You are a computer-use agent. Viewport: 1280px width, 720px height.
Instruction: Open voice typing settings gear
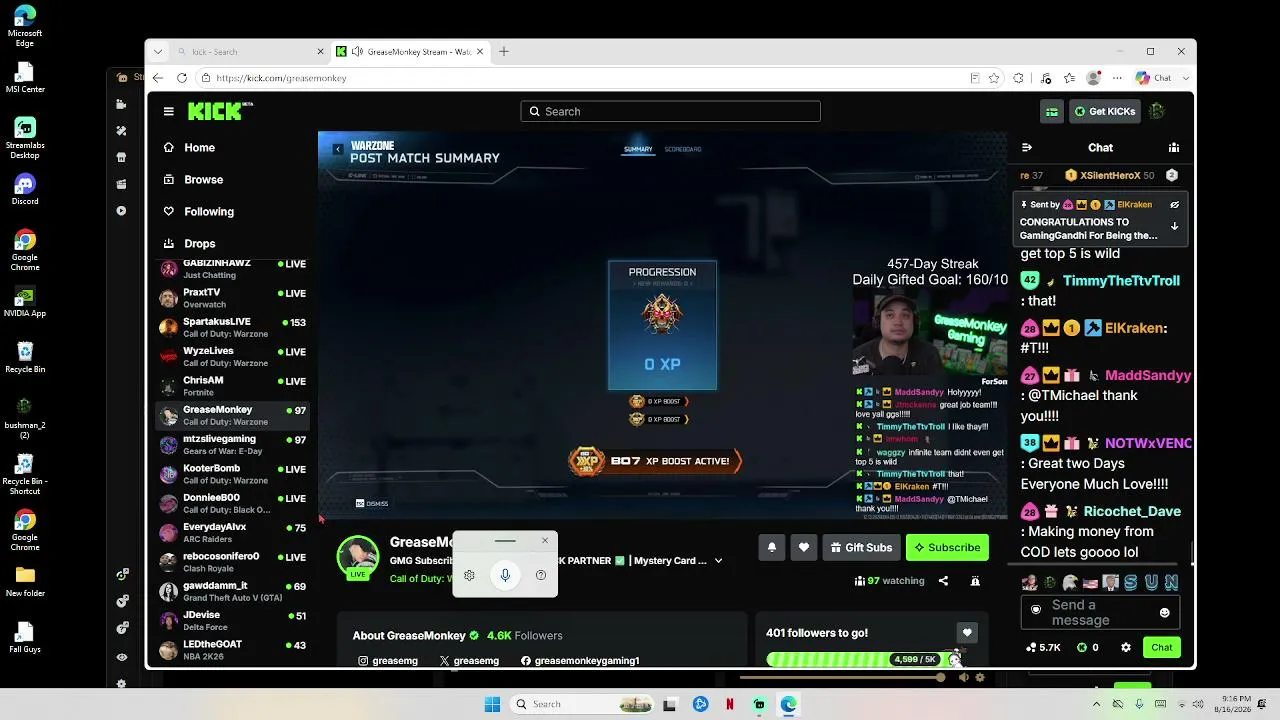coord(470,575)
